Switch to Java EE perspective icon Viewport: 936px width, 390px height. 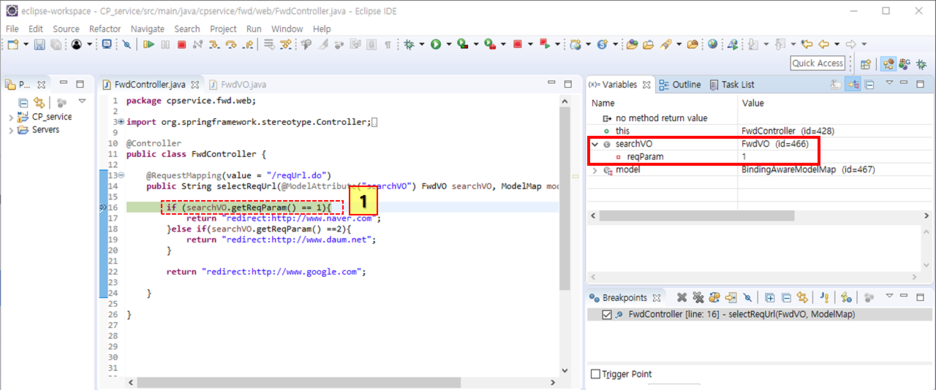click(888, 64)
